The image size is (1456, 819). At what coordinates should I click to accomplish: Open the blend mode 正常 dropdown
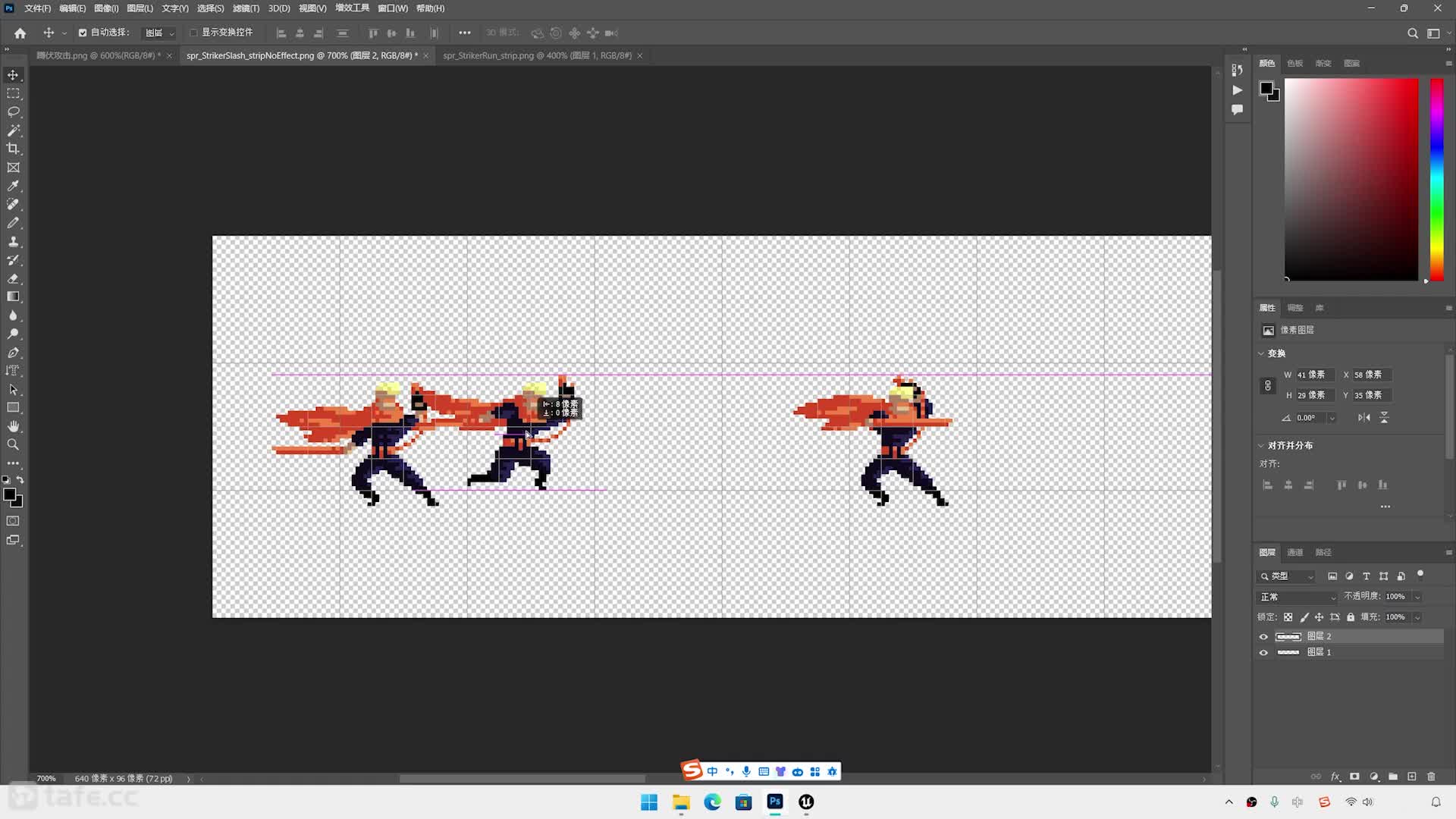click(1298, 597)
